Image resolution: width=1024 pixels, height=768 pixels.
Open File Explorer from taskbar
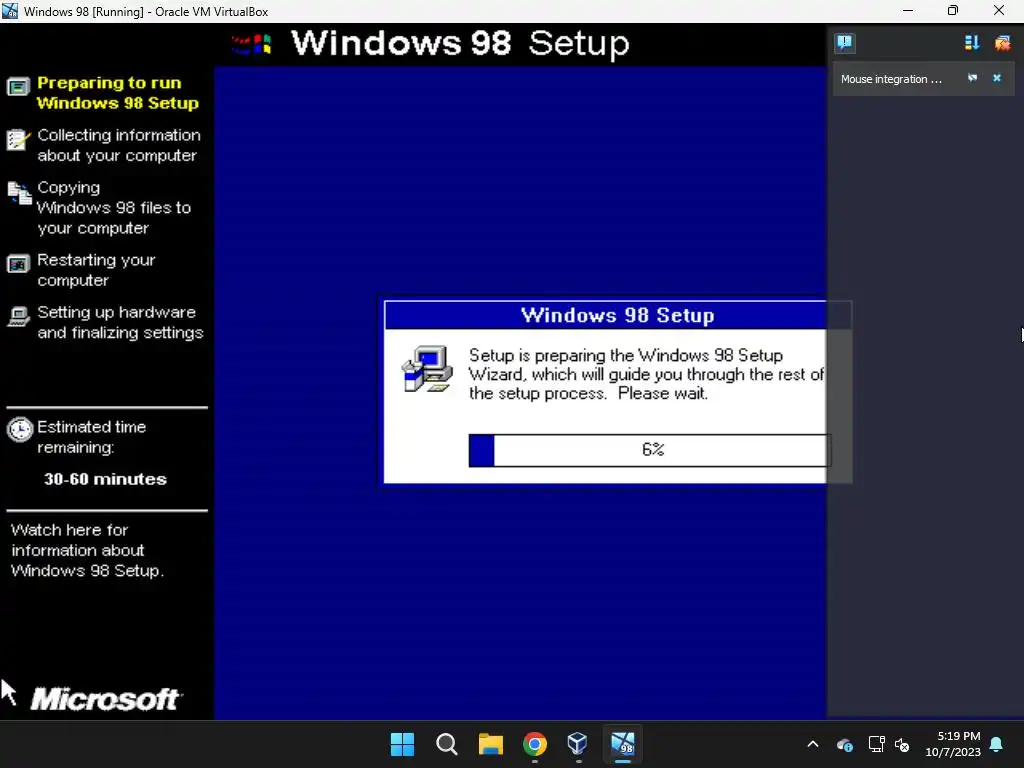click(490, 744)
